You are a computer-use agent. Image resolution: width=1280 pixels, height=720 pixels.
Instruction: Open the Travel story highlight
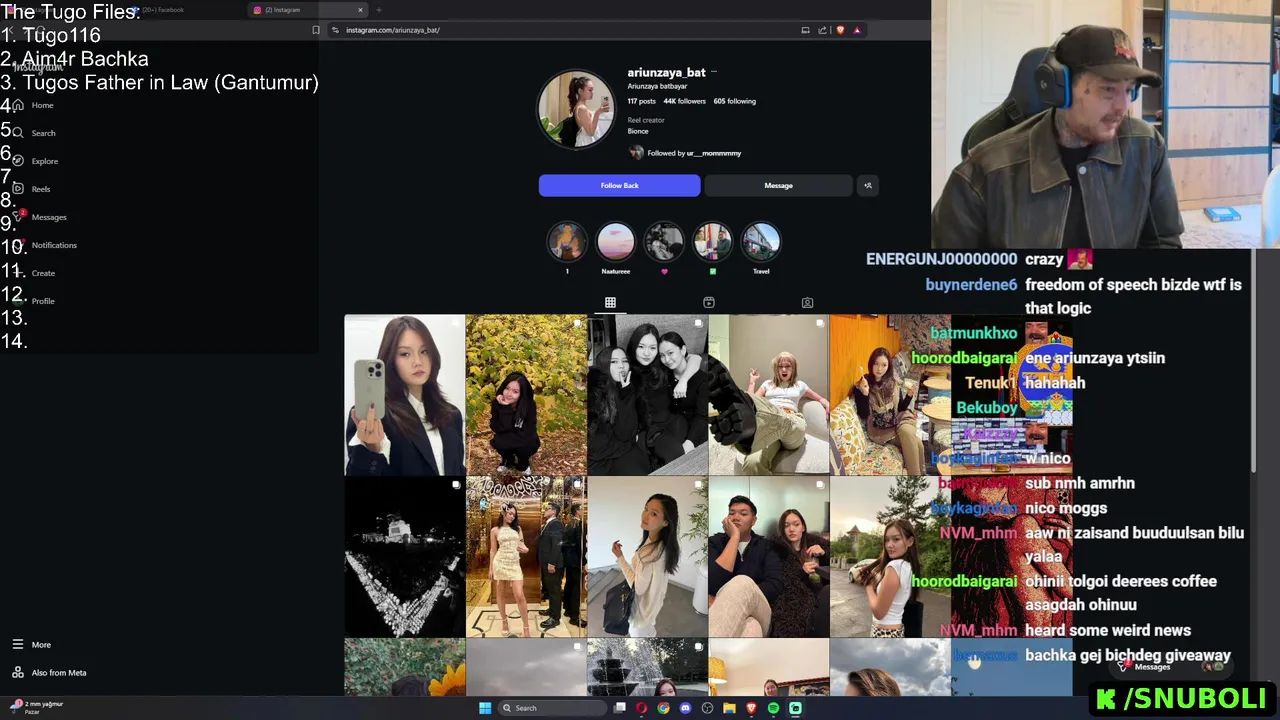[761, 243]
